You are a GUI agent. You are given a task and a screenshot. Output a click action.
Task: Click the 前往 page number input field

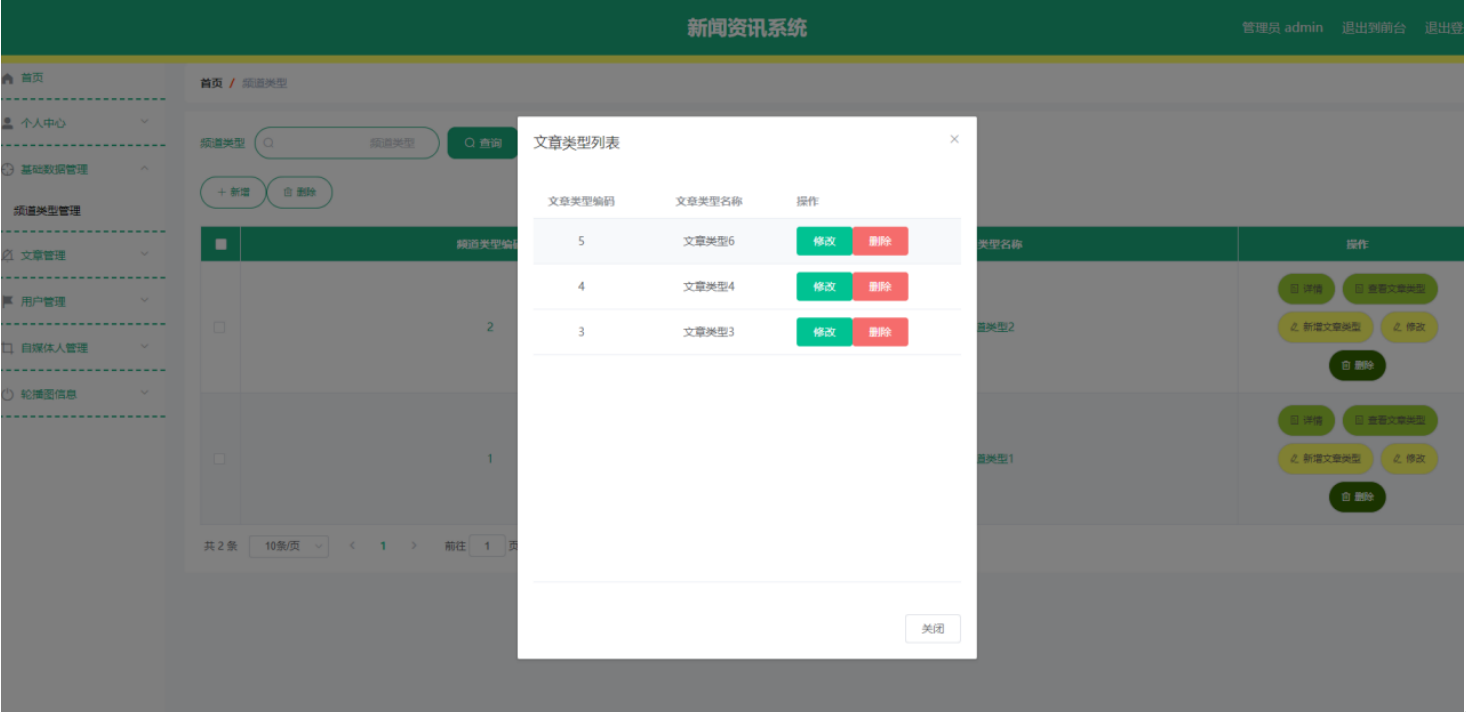tap(486, 544)
